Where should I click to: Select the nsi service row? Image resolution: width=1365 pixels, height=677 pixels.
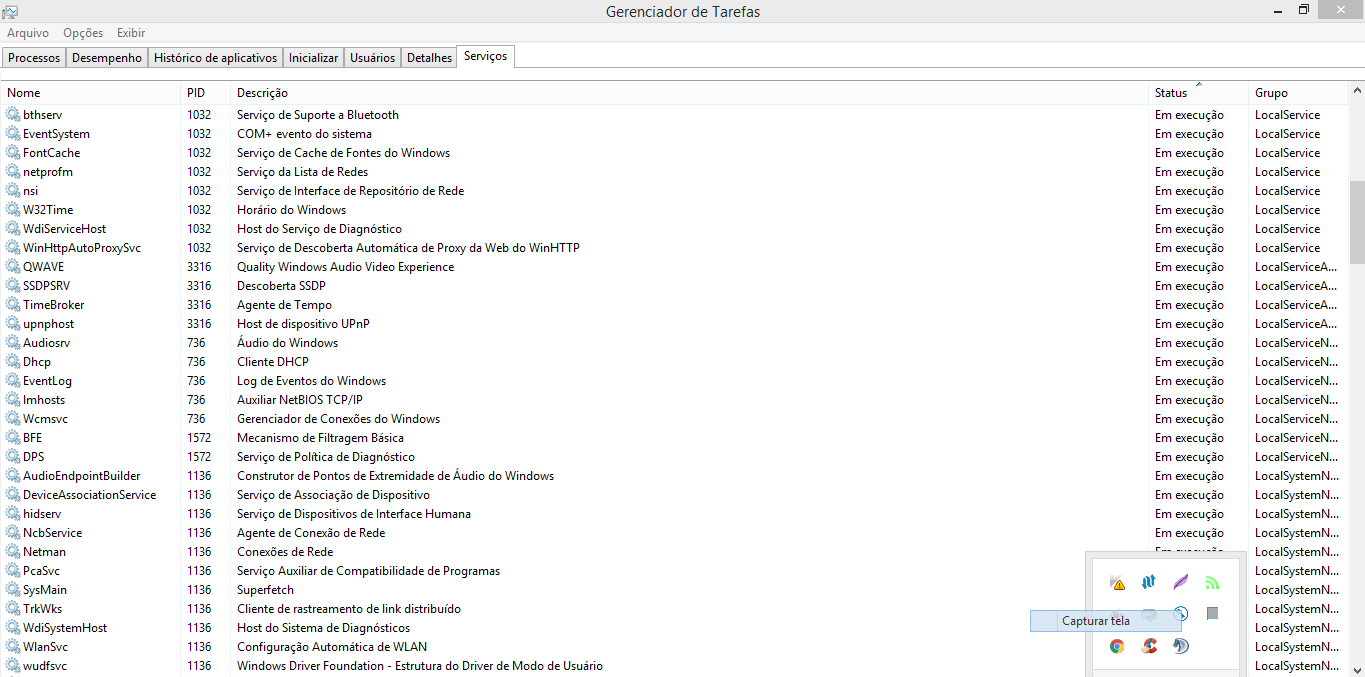(x=674, y=191)
